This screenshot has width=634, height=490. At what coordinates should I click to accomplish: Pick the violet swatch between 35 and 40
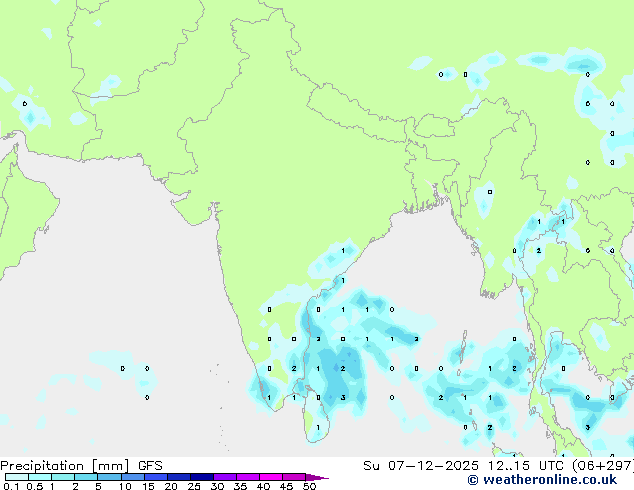coord(248,477)
